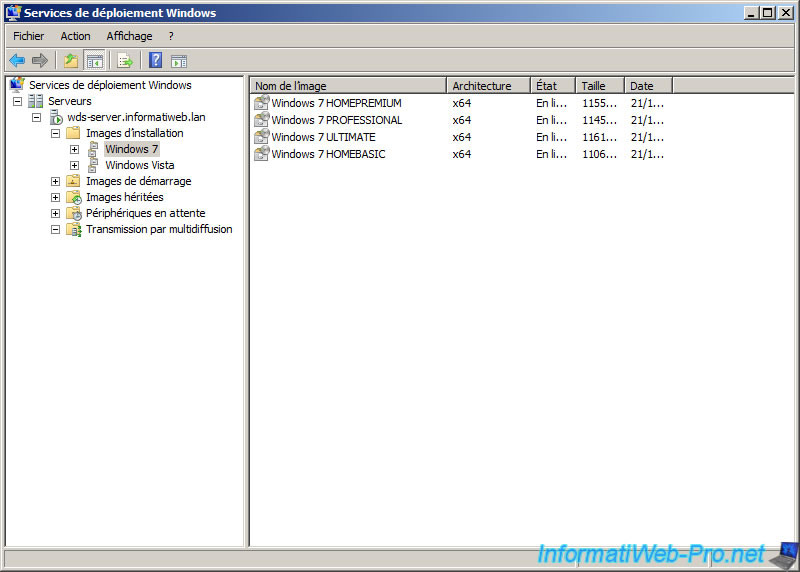This screenshot has width=800, height=572.
Task: Click the title bar application icon
Action: [x=13, y=13]
